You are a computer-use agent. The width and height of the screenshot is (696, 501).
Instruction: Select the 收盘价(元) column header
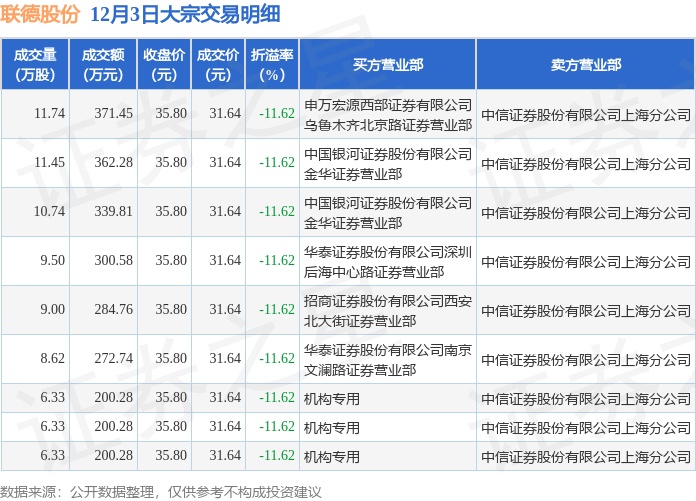point(164,65)
